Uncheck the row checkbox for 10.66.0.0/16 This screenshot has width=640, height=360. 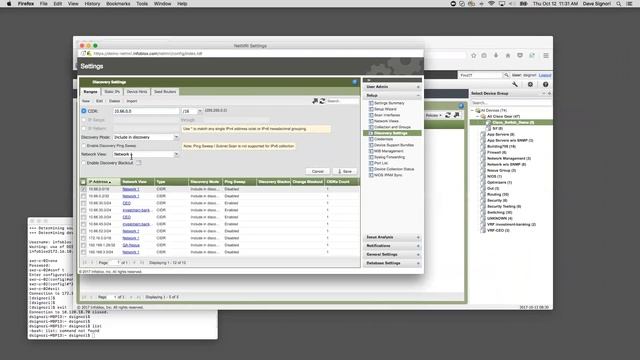click(x=84, y=189)
